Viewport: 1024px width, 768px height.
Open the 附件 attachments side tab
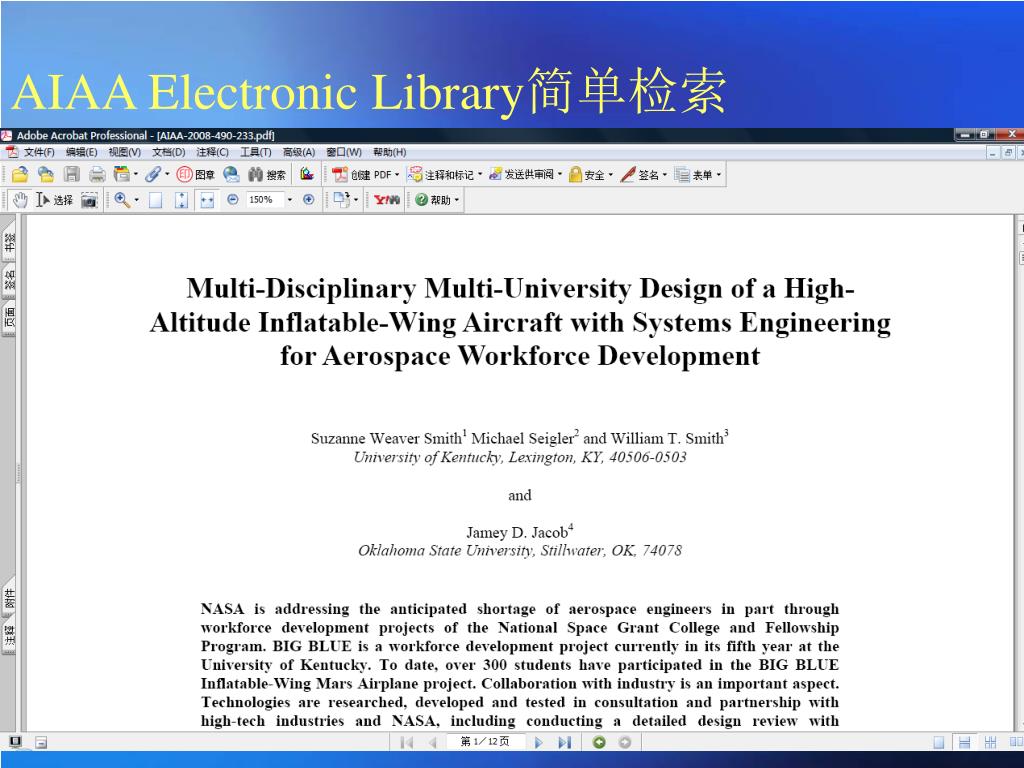click(x=8, y=598)
